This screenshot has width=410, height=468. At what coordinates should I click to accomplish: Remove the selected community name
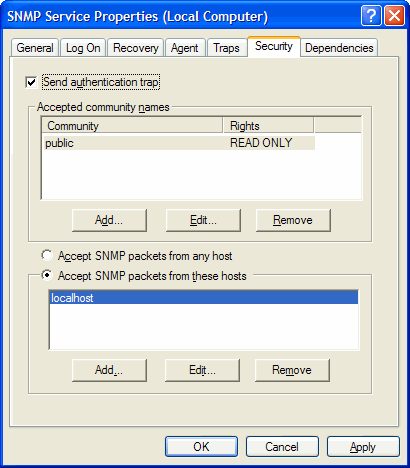coord(293,220)
